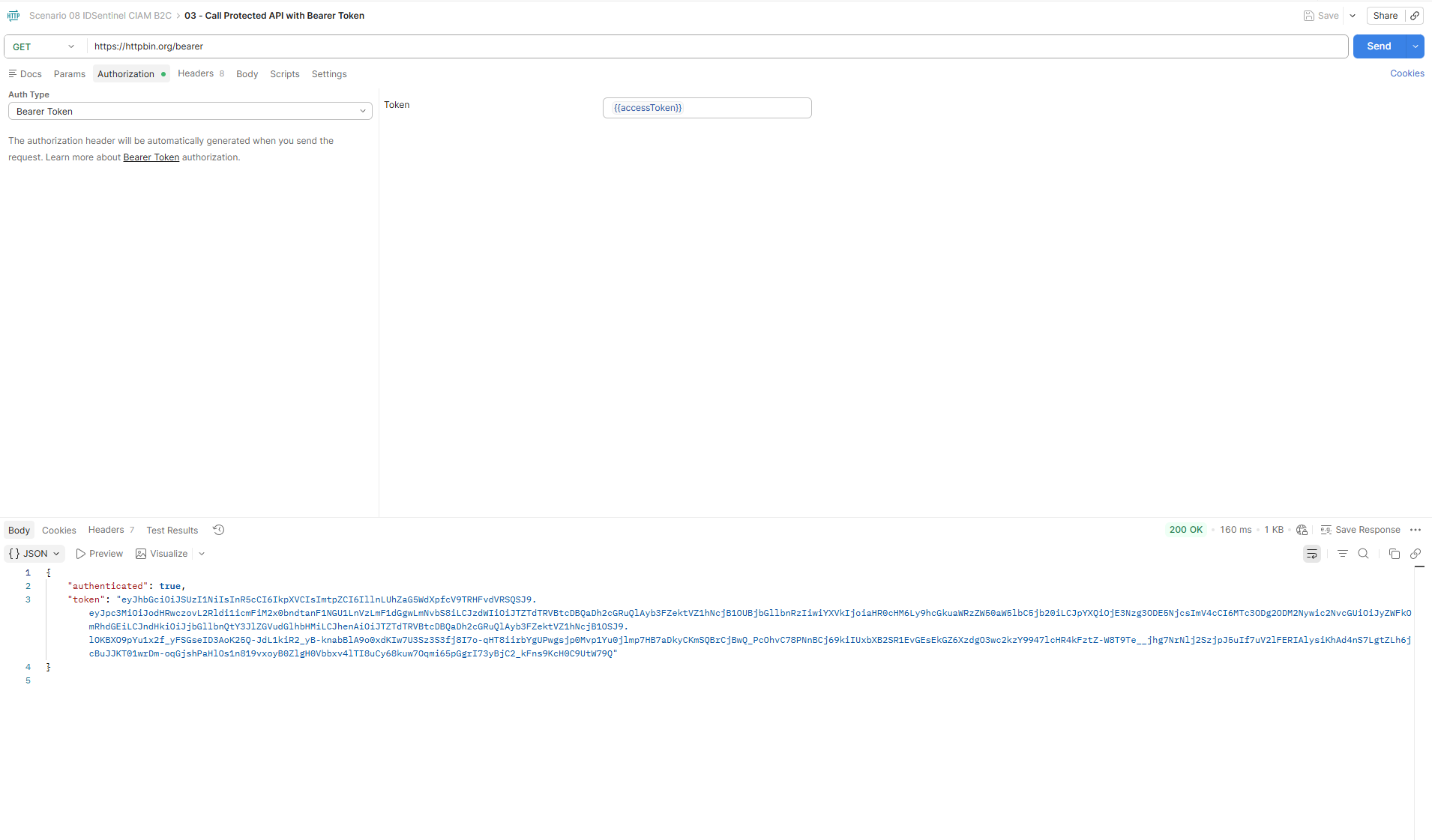The image size is (1432, 840).
Task: Open the Docs tab
Action: tap(25, 74)
